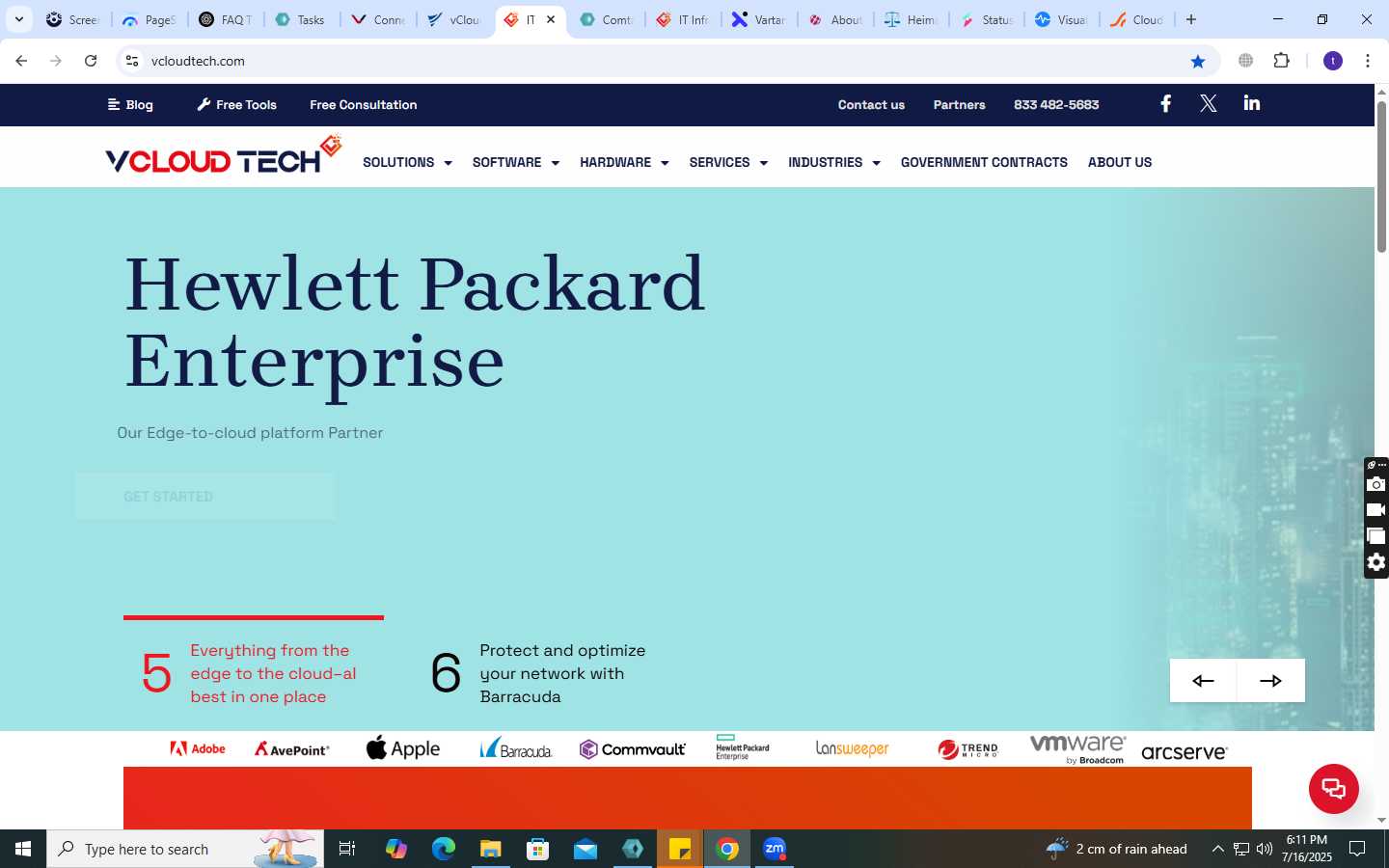Viewport: 1389px width, 868px height.
Task: Open the Chrome extensions puzzle icon
Action: point(1281,61)
